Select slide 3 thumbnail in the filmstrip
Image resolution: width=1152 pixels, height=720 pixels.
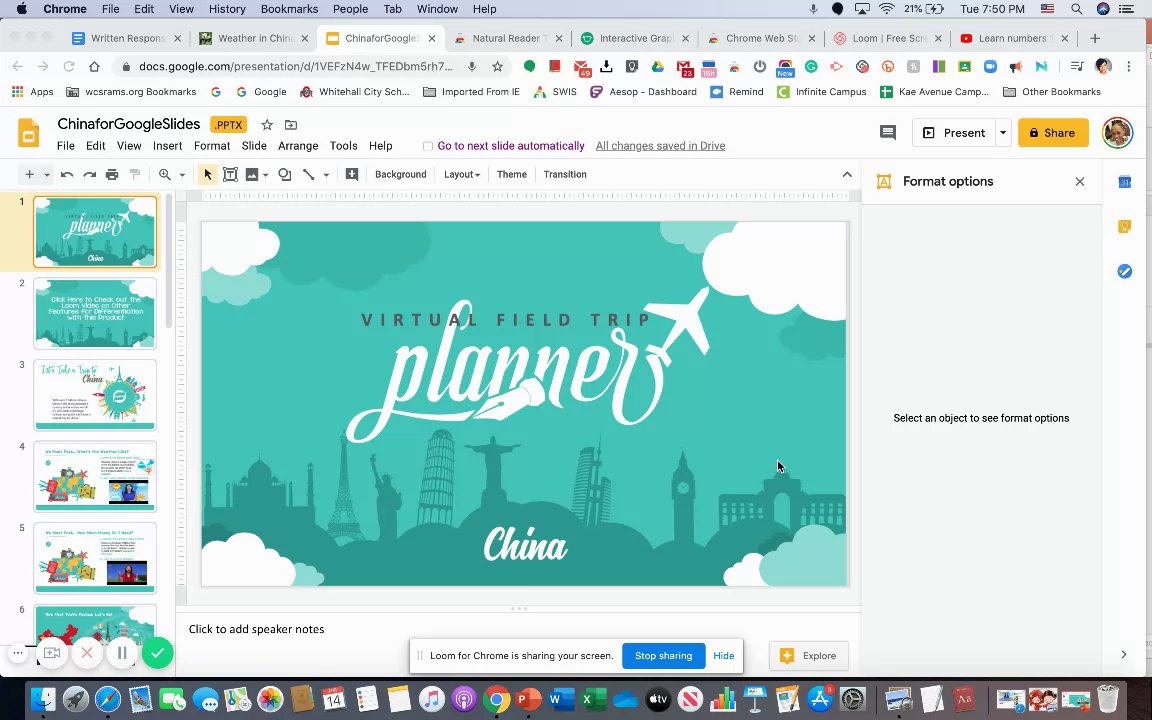click(x=95, y=395)
